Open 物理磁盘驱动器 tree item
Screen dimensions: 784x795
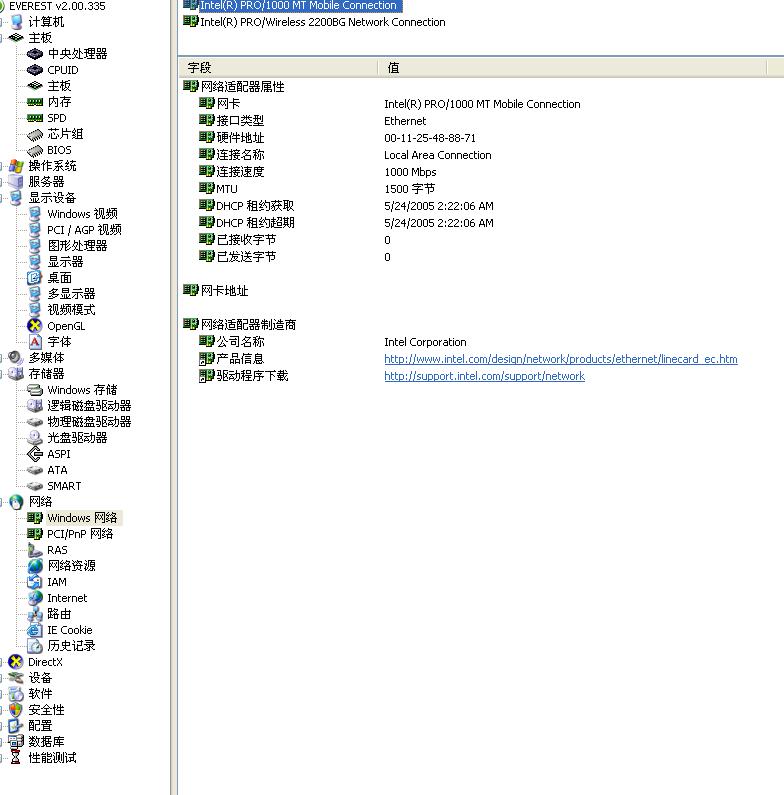[89, 422]
